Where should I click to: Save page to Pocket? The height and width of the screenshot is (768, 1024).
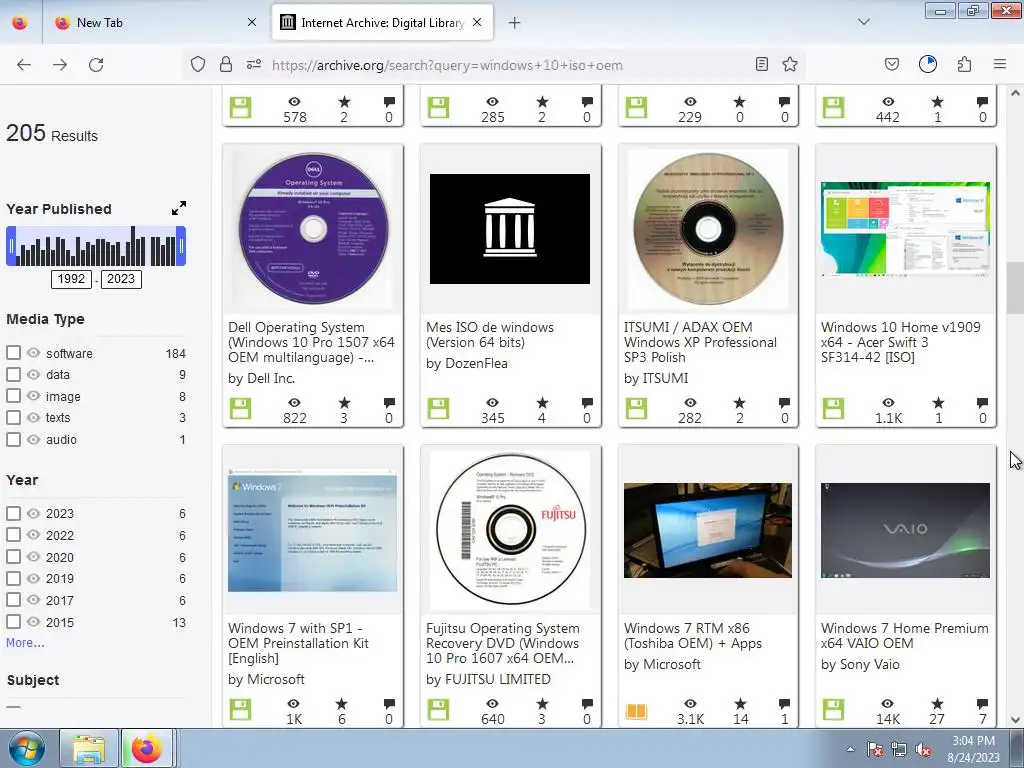pos(891,64)
